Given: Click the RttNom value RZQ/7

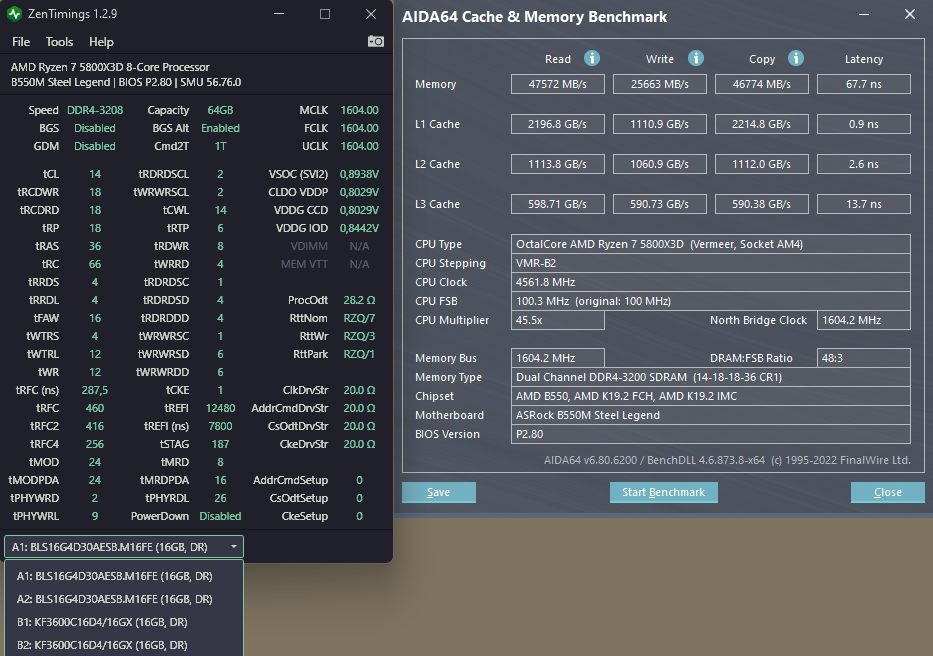Looking at the screenshot, I should coord(359,318).
